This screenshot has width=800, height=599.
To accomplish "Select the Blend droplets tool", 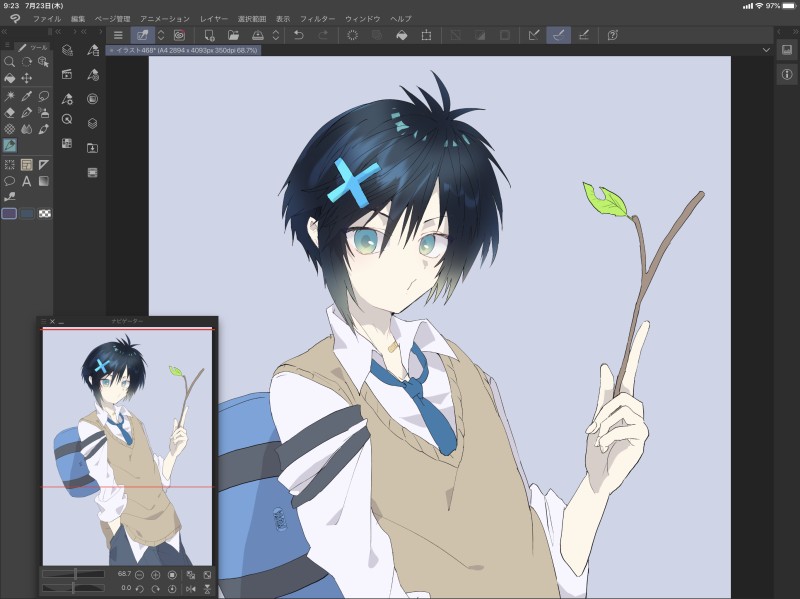I will pyautogui.click(x=27, y=129).
